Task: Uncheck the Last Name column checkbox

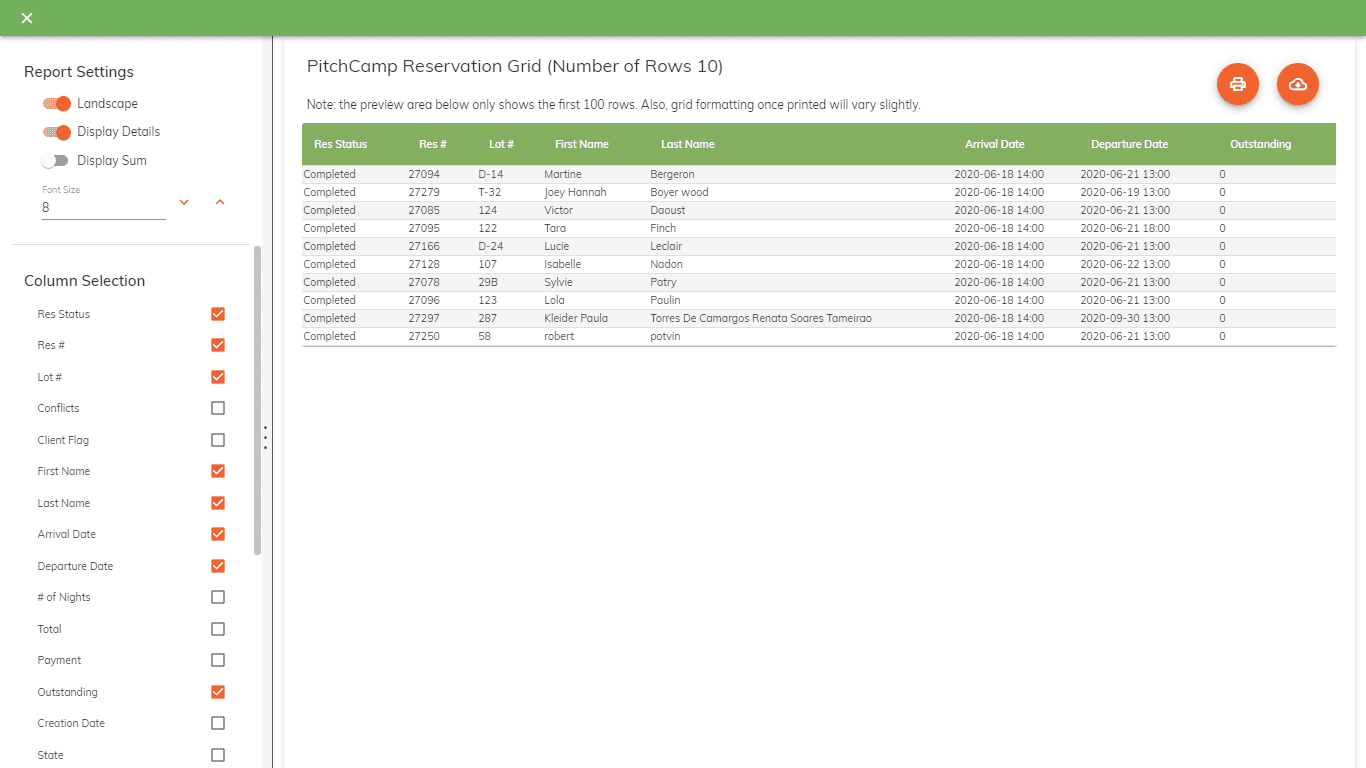Action: point(218,503)
